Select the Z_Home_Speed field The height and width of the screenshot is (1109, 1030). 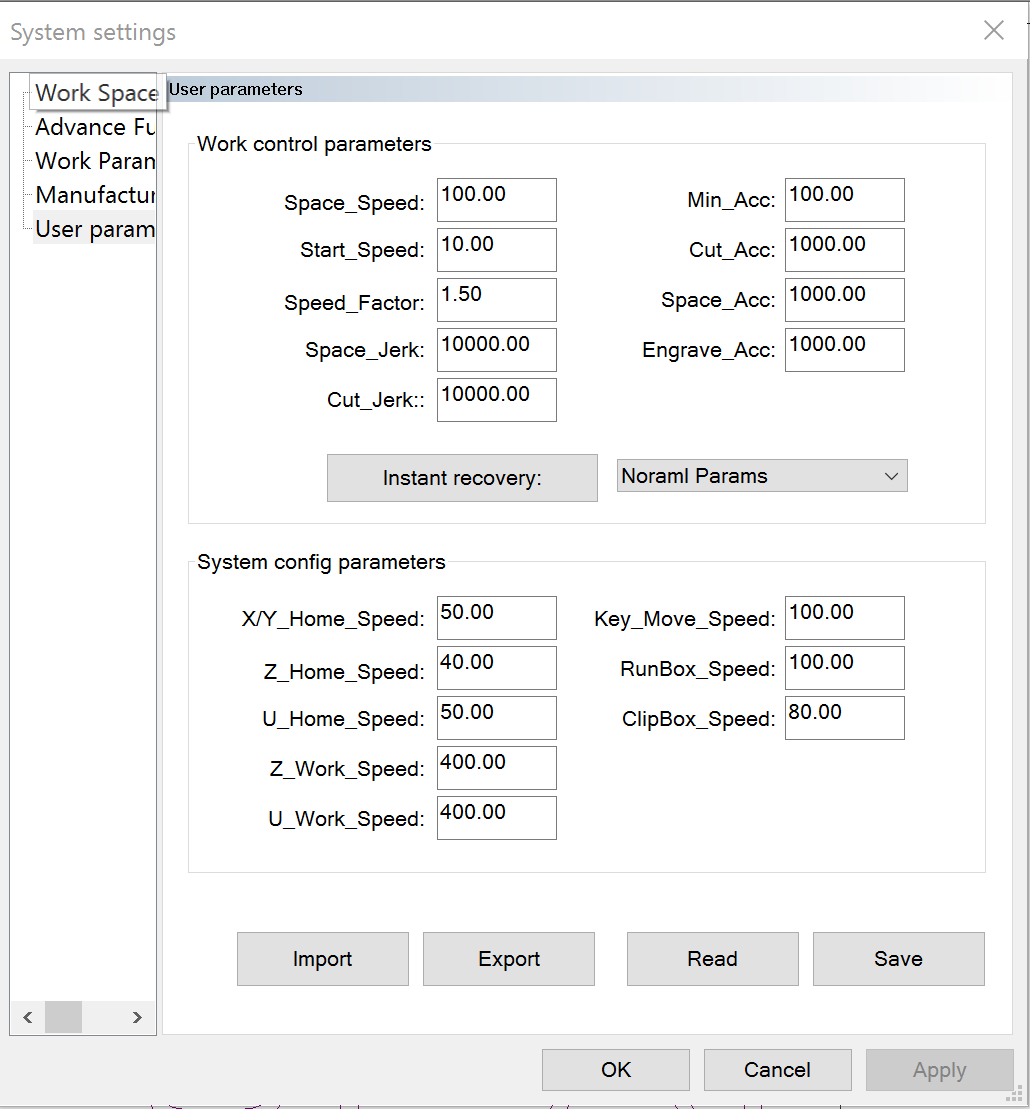coord(496,668)
